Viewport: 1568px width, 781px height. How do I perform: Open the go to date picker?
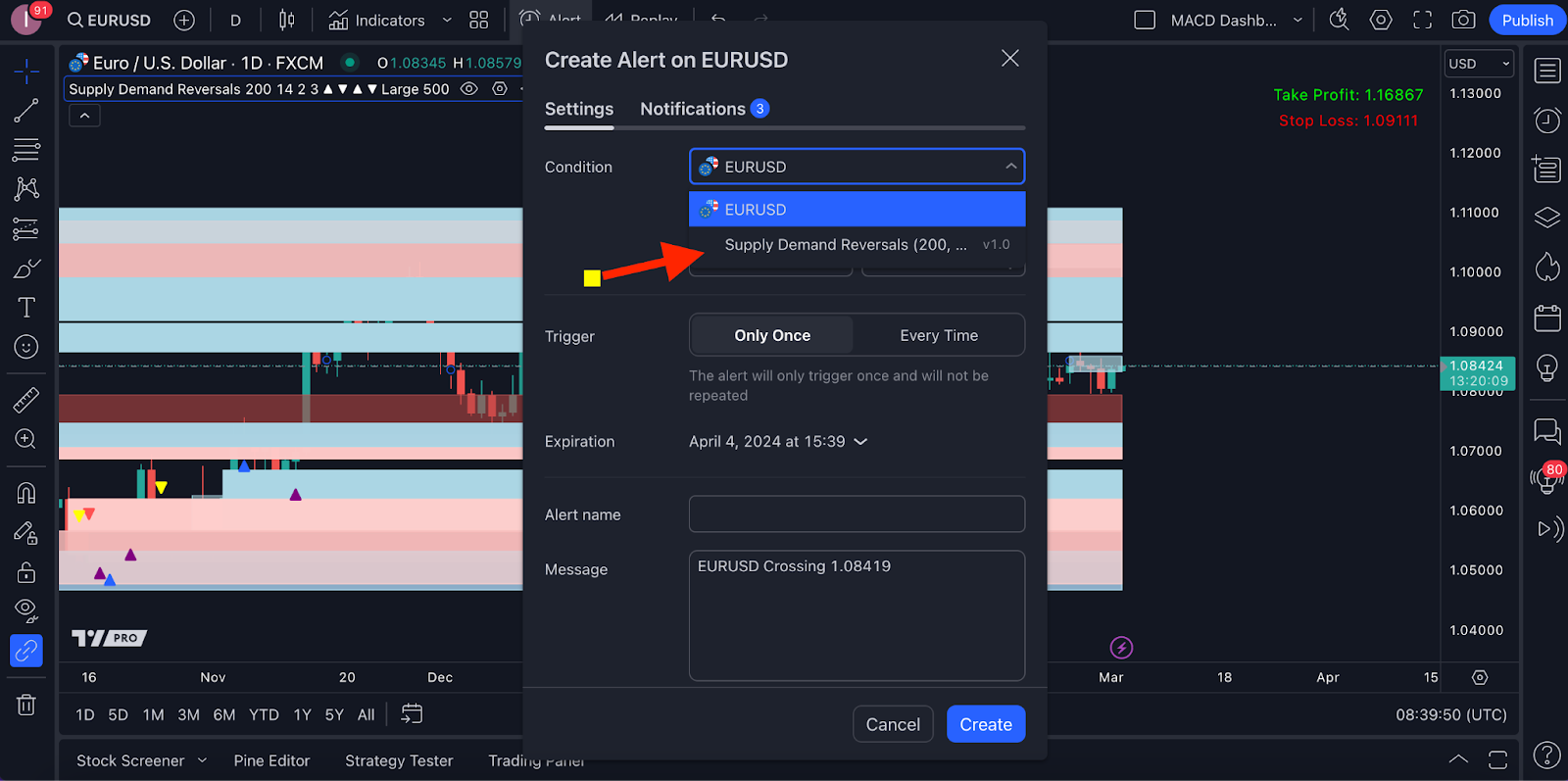[x=412, y=714]
